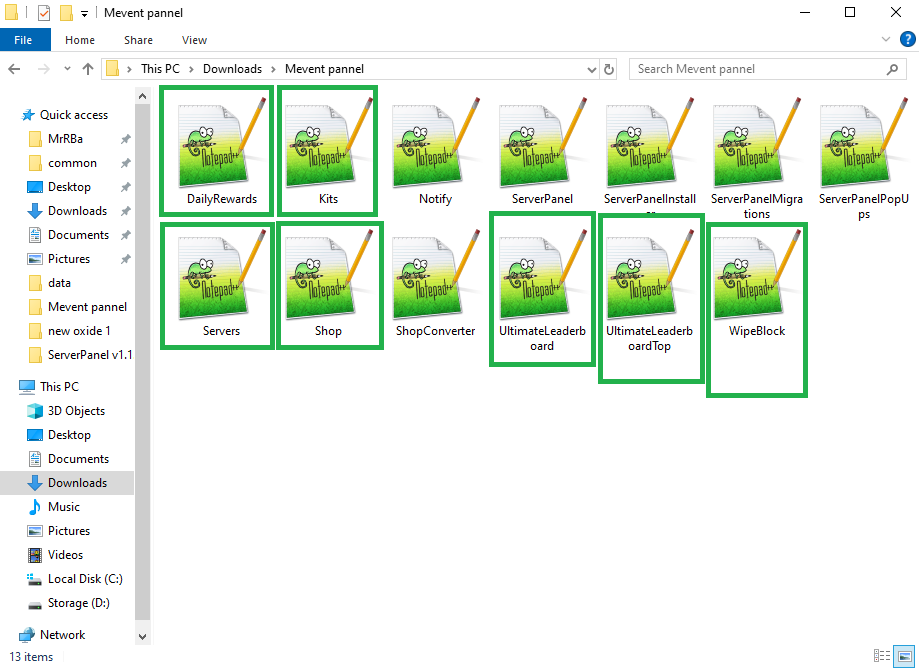Select the ServerPanelMigrations file icon

757,144
